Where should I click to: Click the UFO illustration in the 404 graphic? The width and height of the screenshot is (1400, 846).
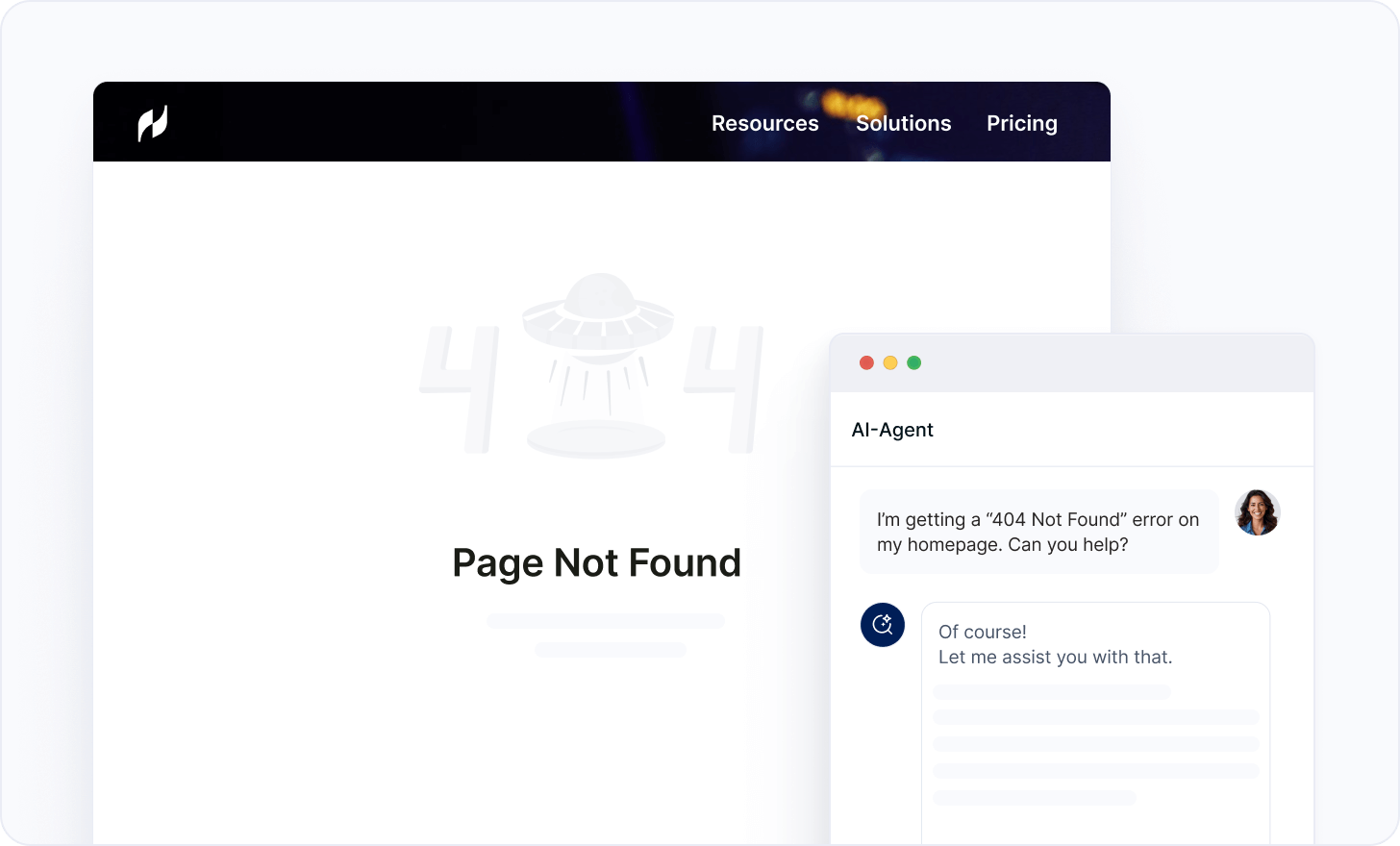[598, 365]
